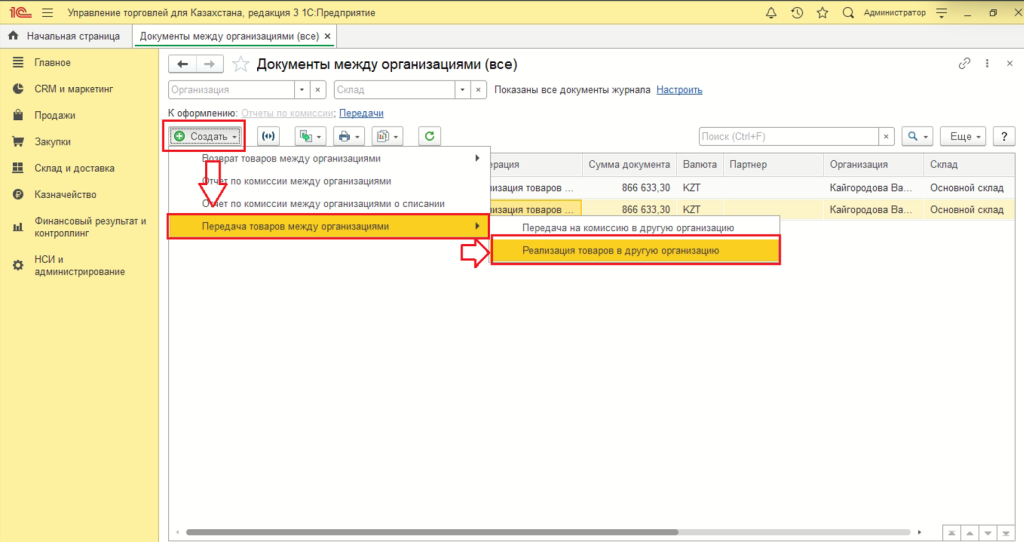Open the print dropdown button
The height and width of the screenshot is (542, 1024).
(349, 136)
